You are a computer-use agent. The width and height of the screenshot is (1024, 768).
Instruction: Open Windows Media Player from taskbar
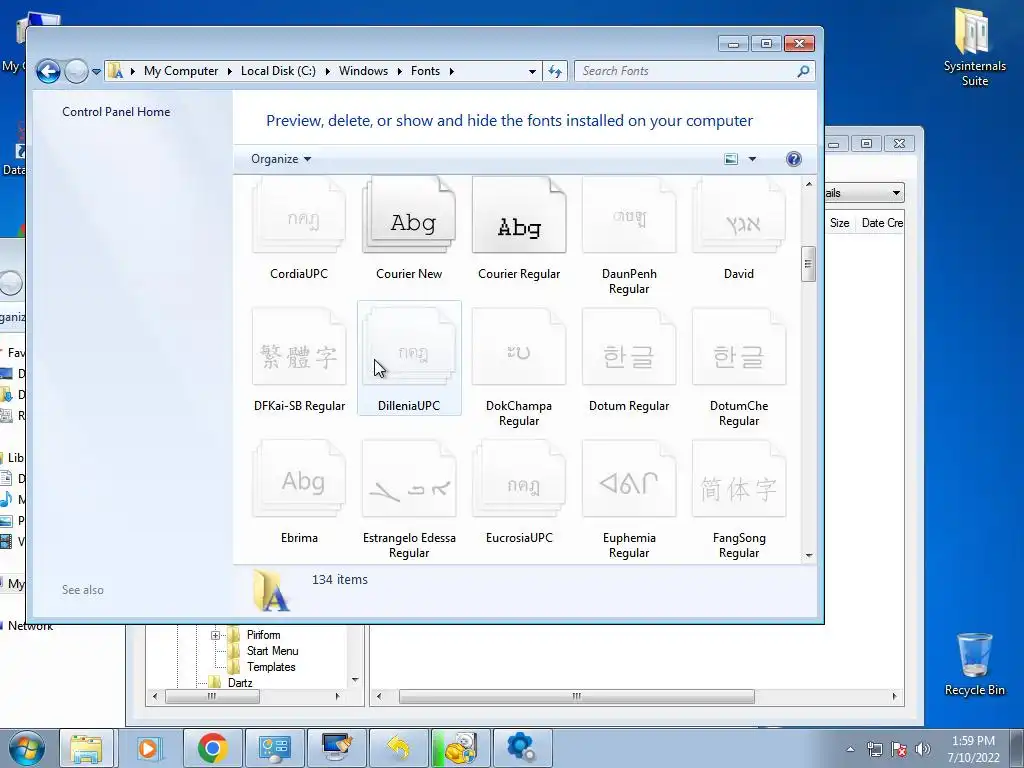click(x=149, y=748)
